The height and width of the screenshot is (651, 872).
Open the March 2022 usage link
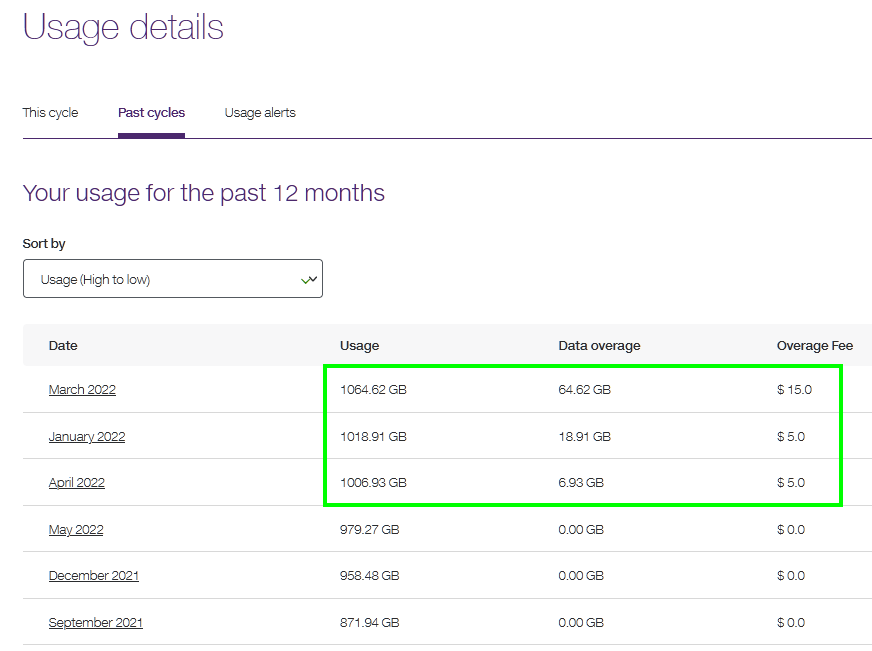tap(82, 390)
